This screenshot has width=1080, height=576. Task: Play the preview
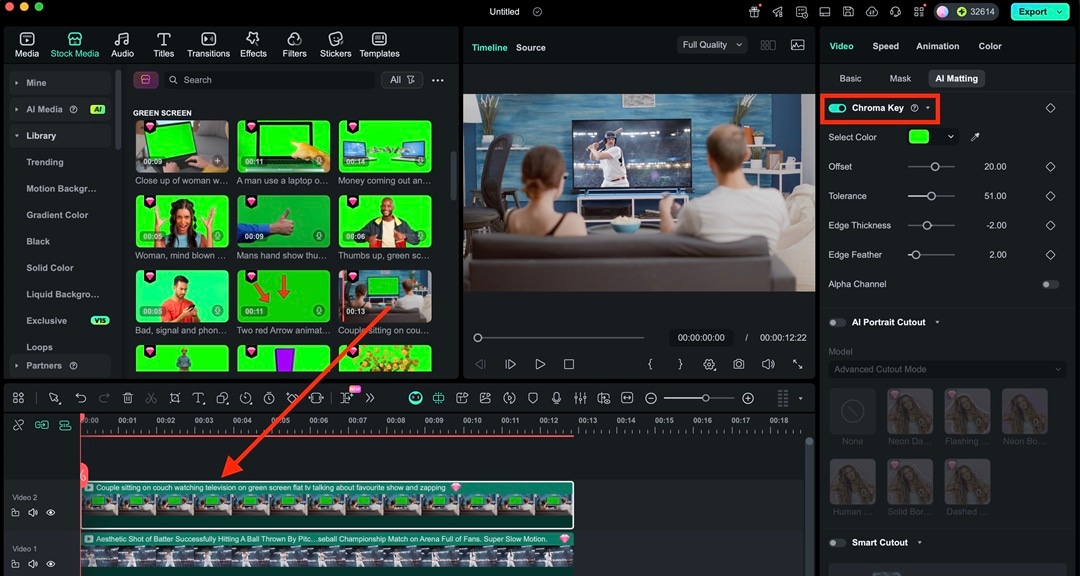[540, 364]
